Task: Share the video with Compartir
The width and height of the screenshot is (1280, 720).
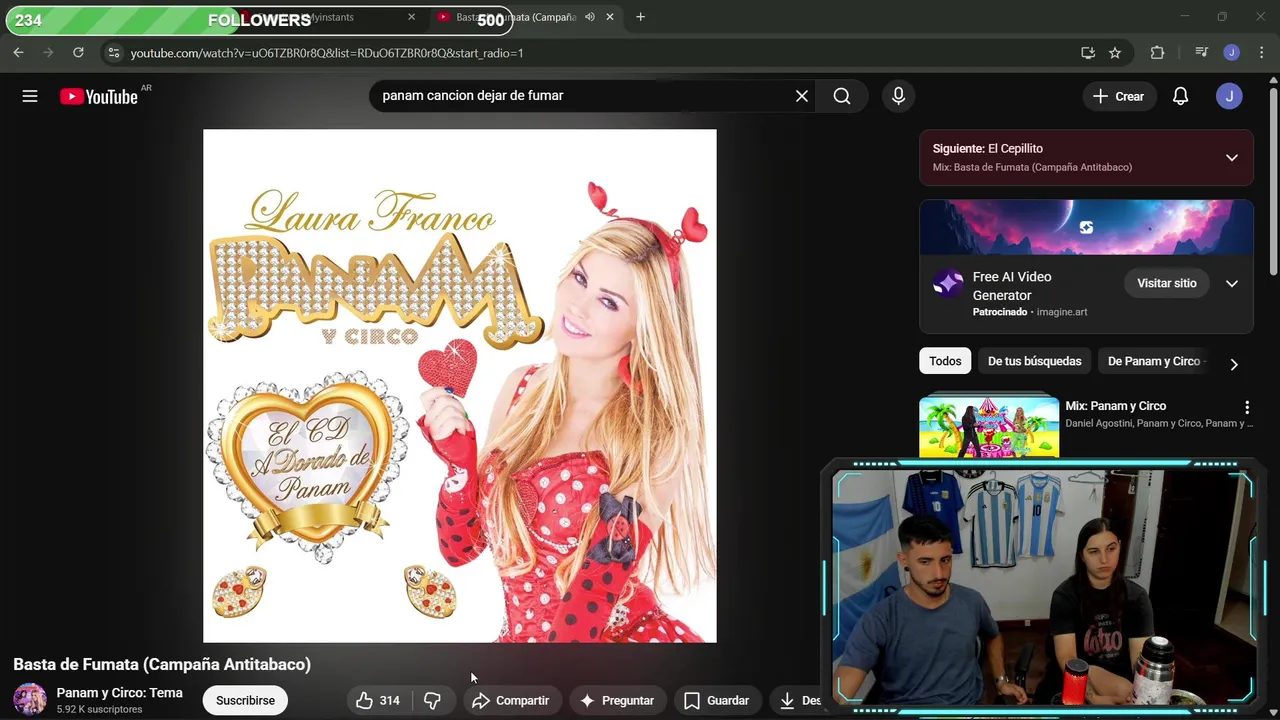Action: point(510,701)
